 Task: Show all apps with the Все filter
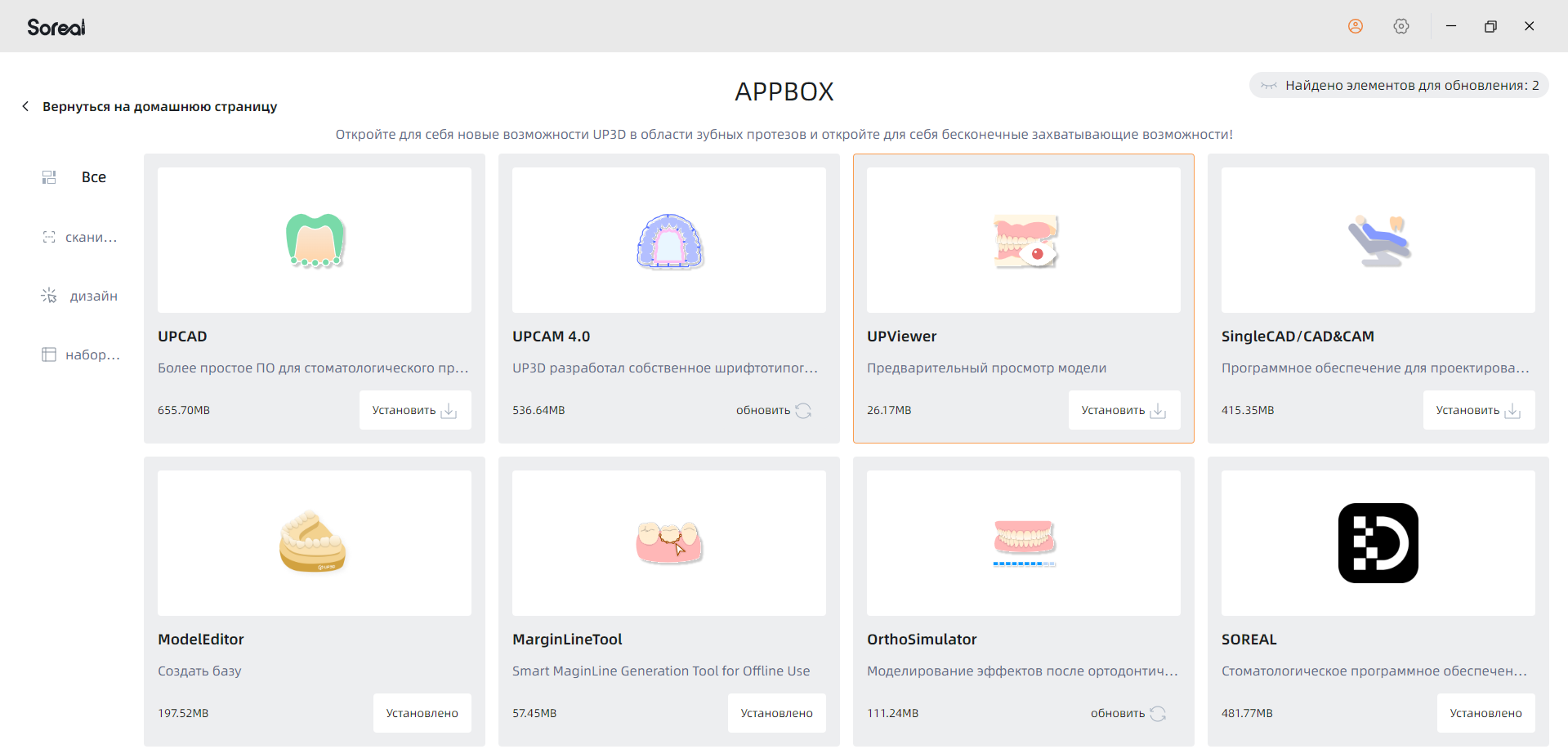tap(94, 177)
